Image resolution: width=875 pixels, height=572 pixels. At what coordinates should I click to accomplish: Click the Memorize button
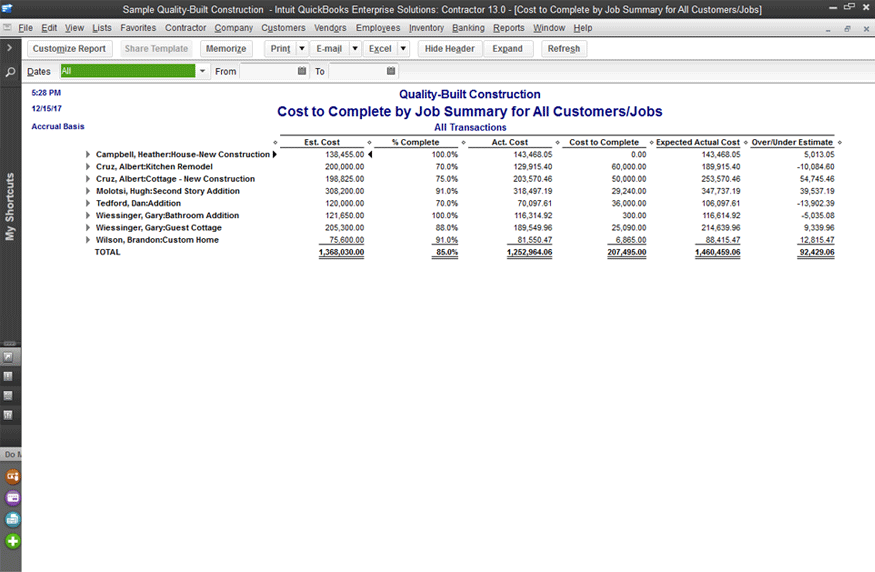click(226, 48)
